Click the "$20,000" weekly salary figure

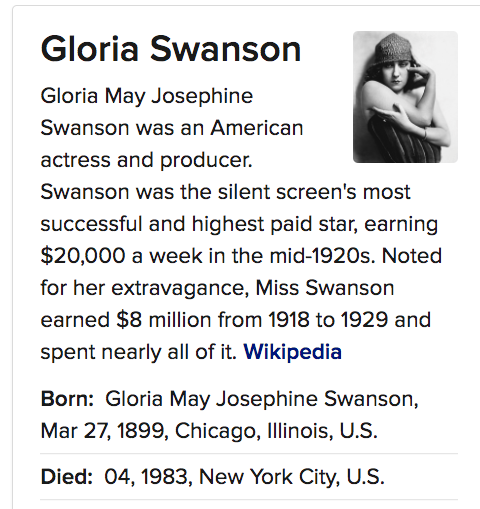(x=83, y=256)
